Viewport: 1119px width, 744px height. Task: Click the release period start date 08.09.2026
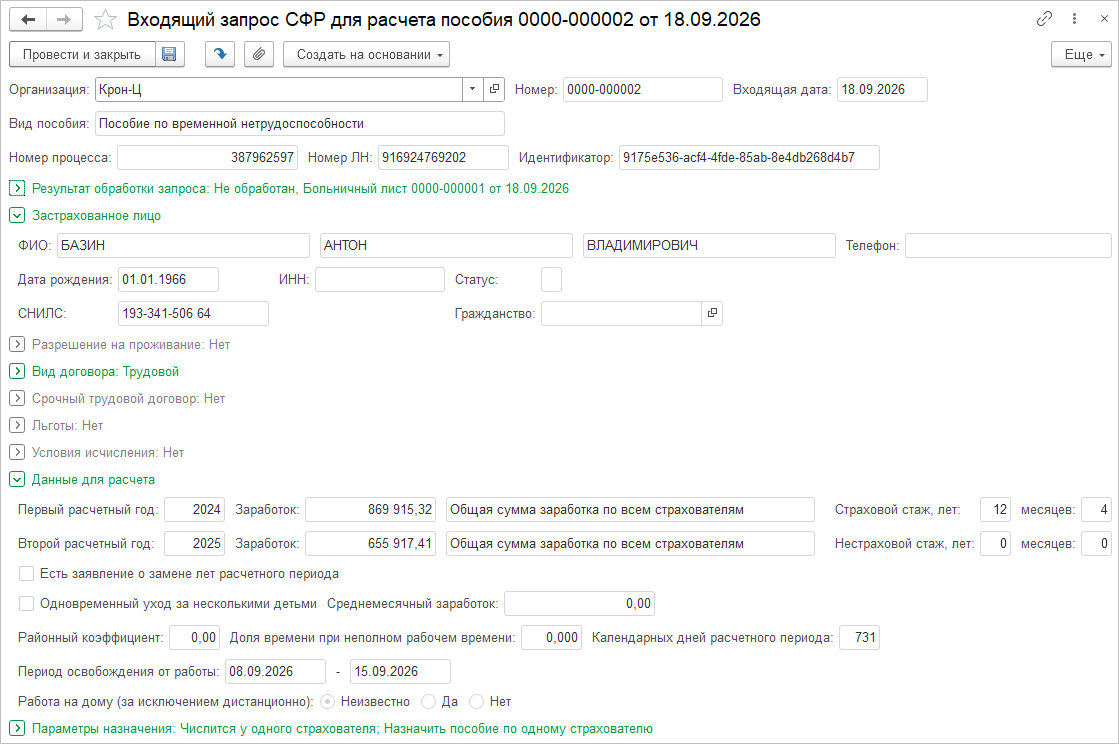click(x=275, y=671)
